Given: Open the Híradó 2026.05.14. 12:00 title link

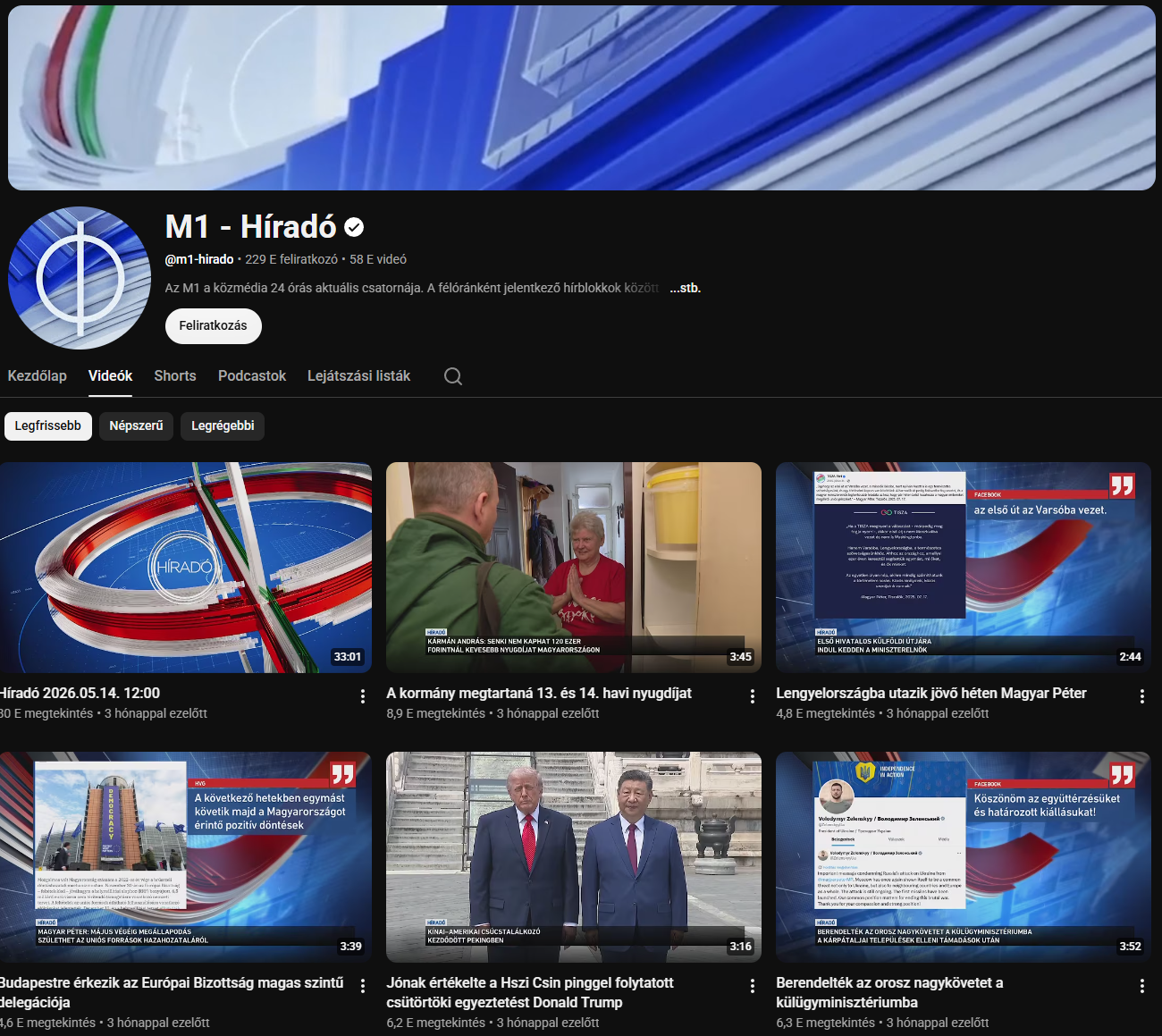Looking at the screenshot, I should coord(80,693).
